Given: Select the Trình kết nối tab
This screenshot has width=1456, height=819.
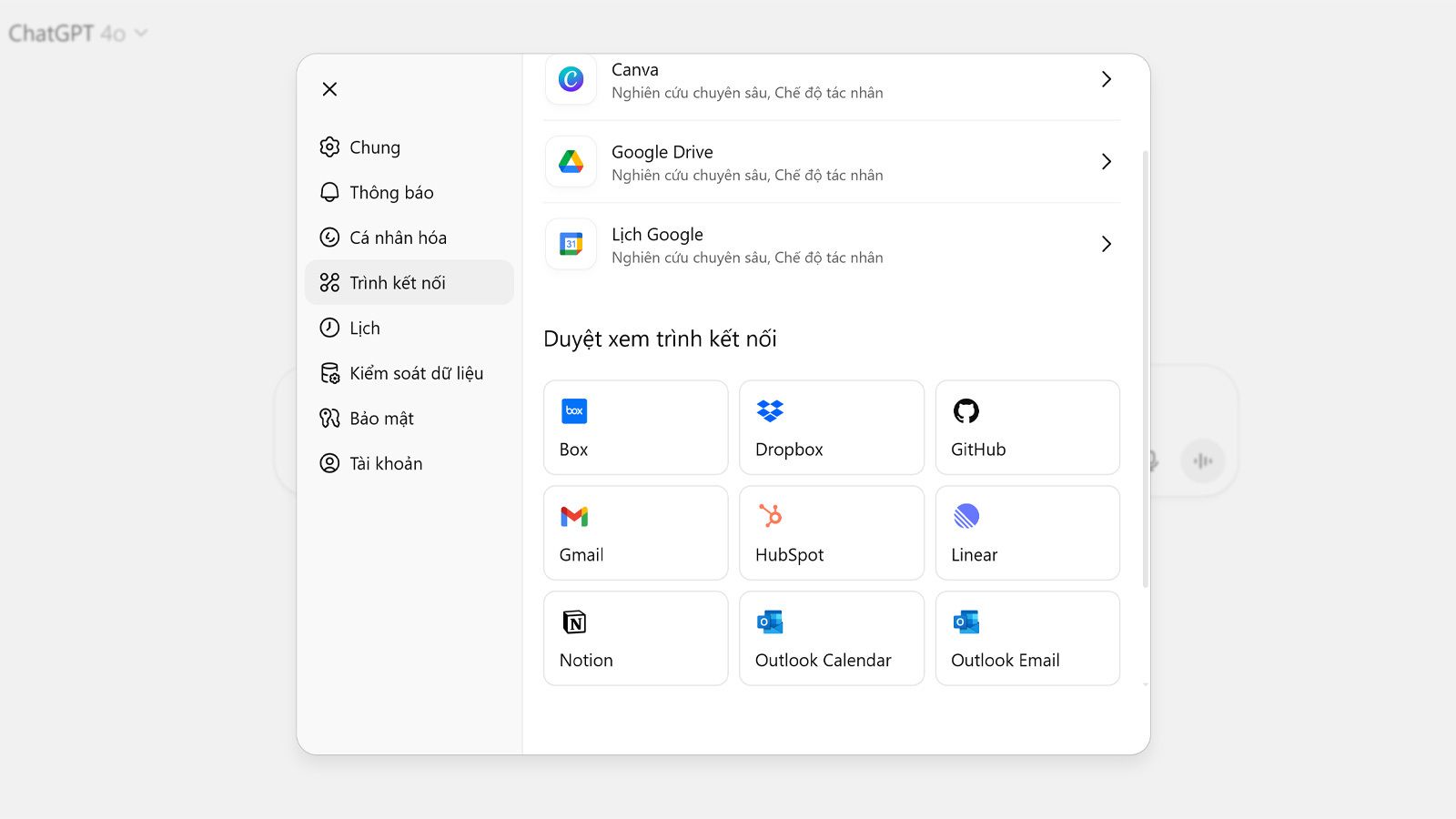Looking at the screenshot, I should (x=409, y=283).
